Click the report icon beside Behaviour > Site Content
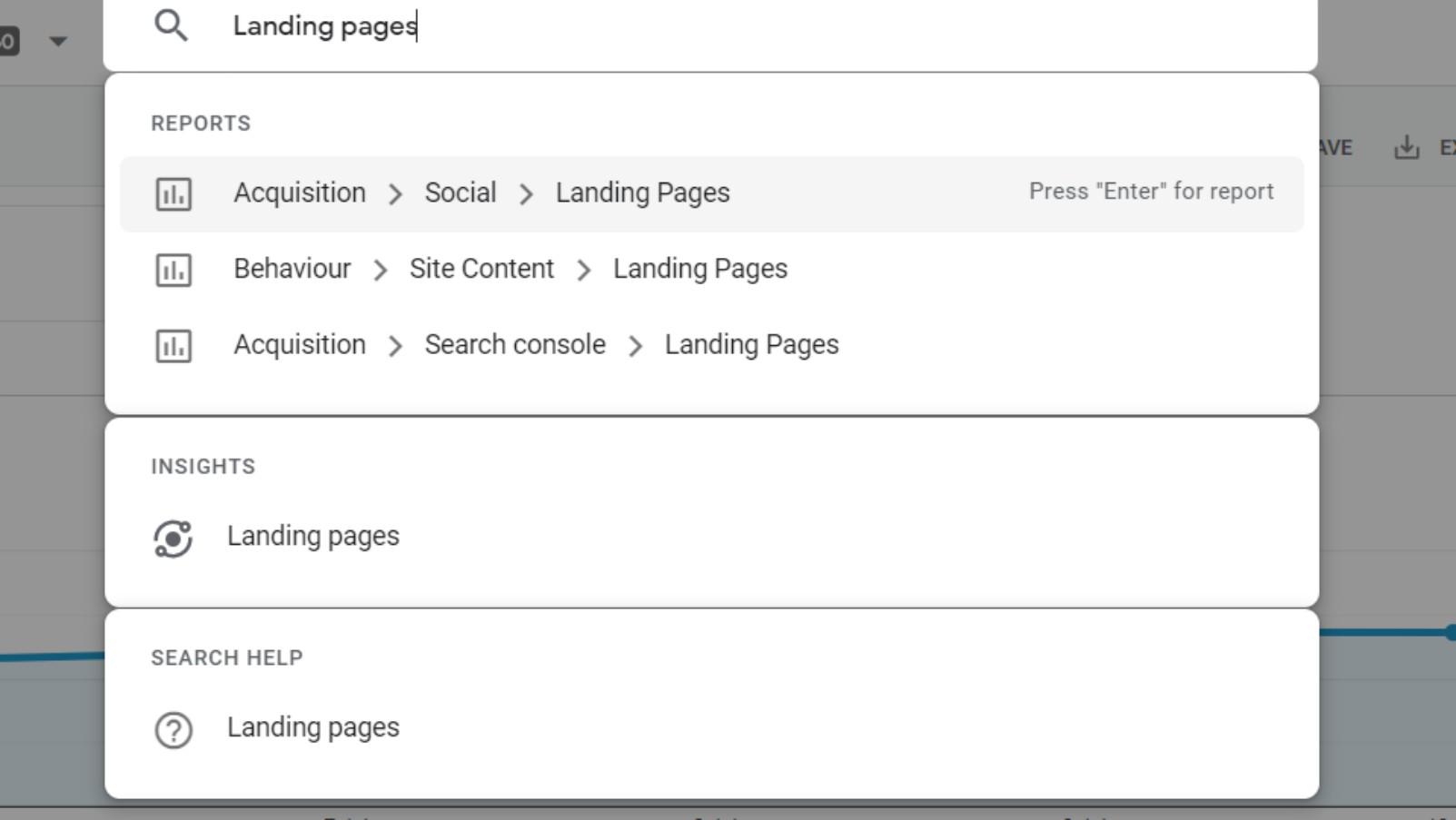This screenshot has width=1456, height=820. 173,269
